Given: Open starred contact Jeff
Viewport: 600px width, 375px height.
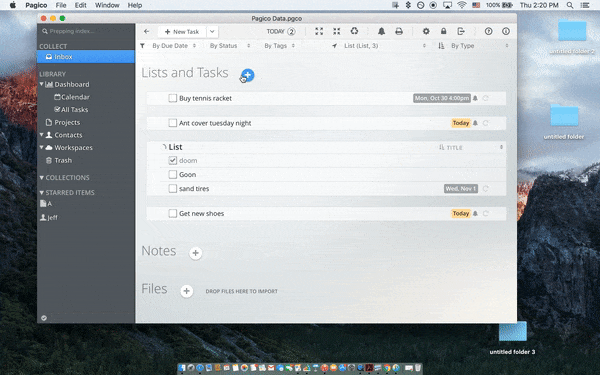Looking at the screenshot, I should (49, 217).
